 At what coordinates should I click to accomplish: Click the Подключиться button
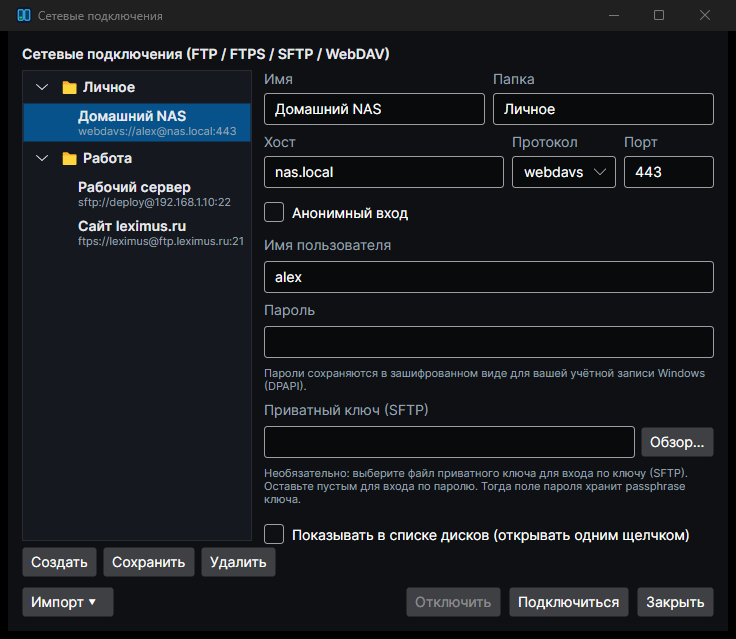[568, 602]
